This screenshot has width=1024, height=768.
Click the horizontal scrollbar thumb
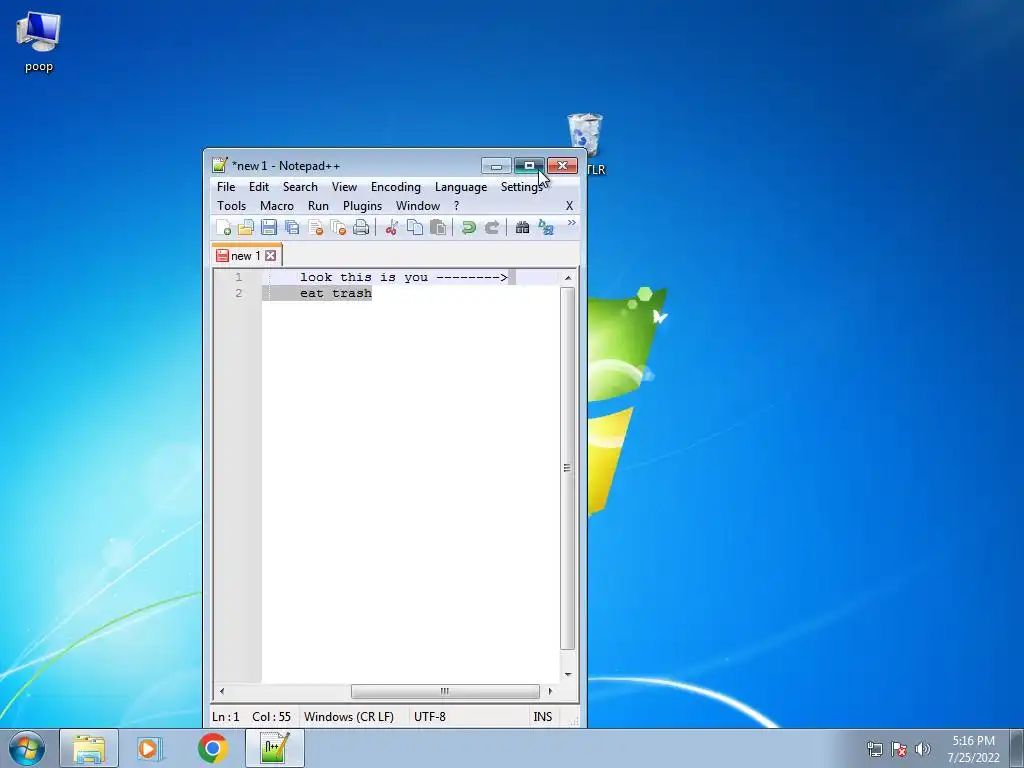(x=445, y=691)
